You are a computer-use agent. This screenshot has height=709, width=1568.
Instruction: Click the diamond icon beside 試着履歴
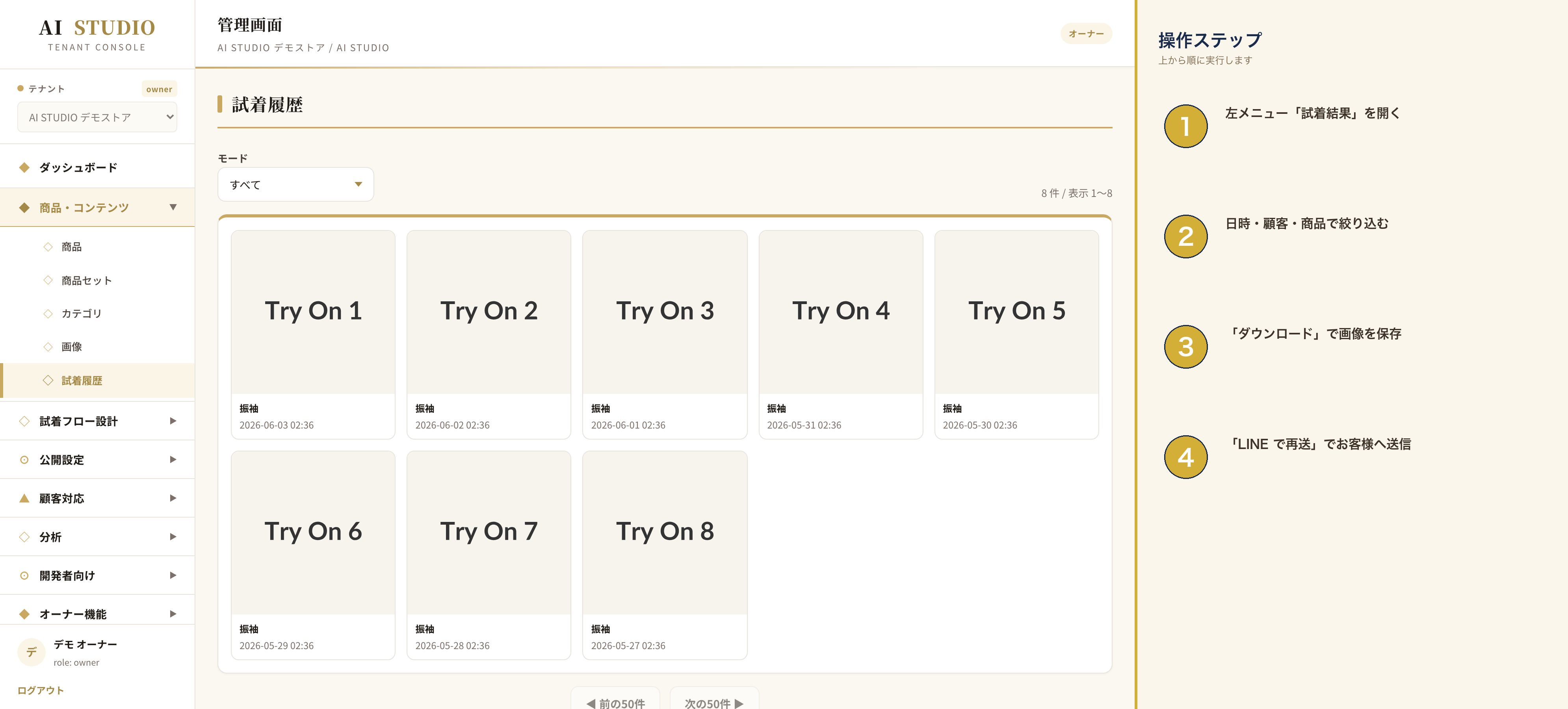tap(48, 380)
